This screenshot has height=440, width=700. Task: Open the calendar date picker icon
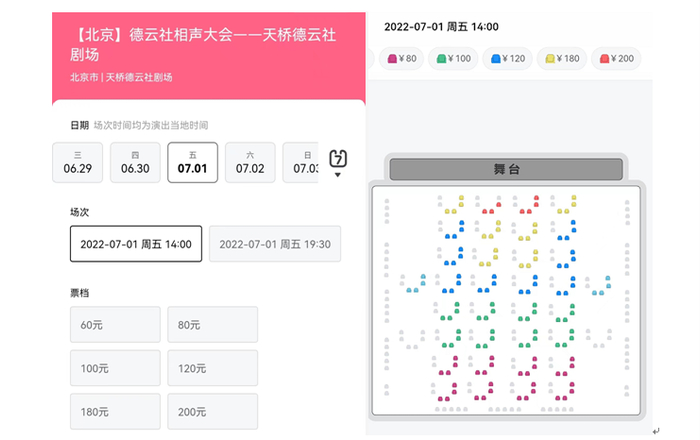(x=338, y=158)
